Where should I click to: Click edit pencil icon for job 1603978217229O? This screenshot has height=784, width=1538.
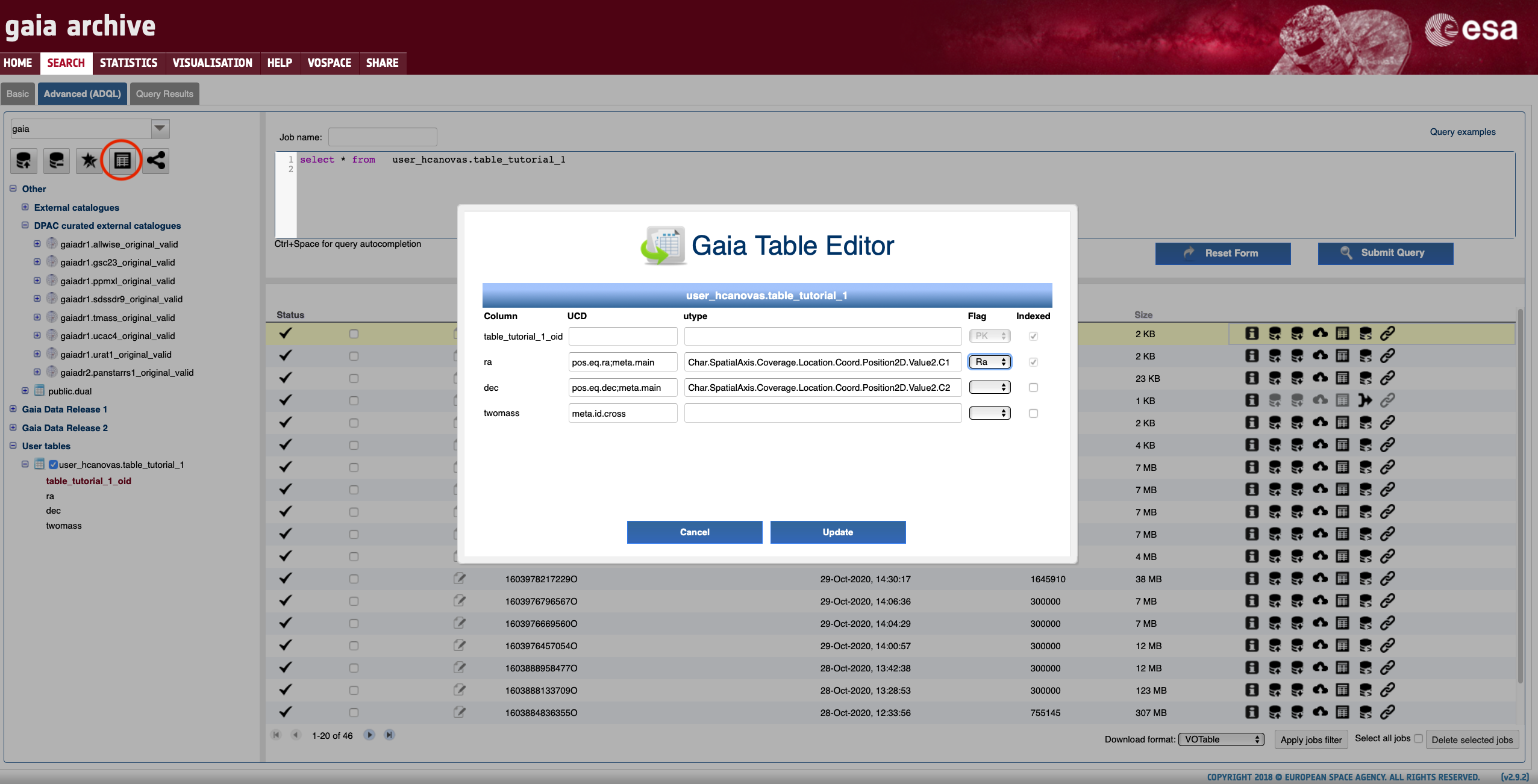[459, 579]
